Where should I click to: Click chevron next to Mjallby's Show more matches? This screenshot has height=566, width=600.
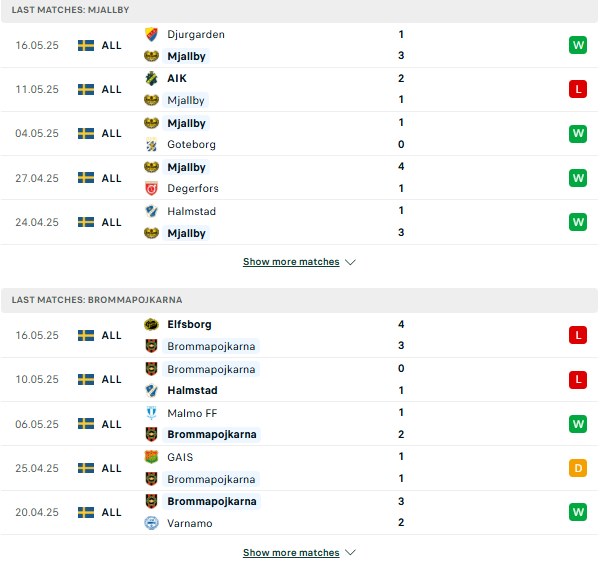(350, 262)
